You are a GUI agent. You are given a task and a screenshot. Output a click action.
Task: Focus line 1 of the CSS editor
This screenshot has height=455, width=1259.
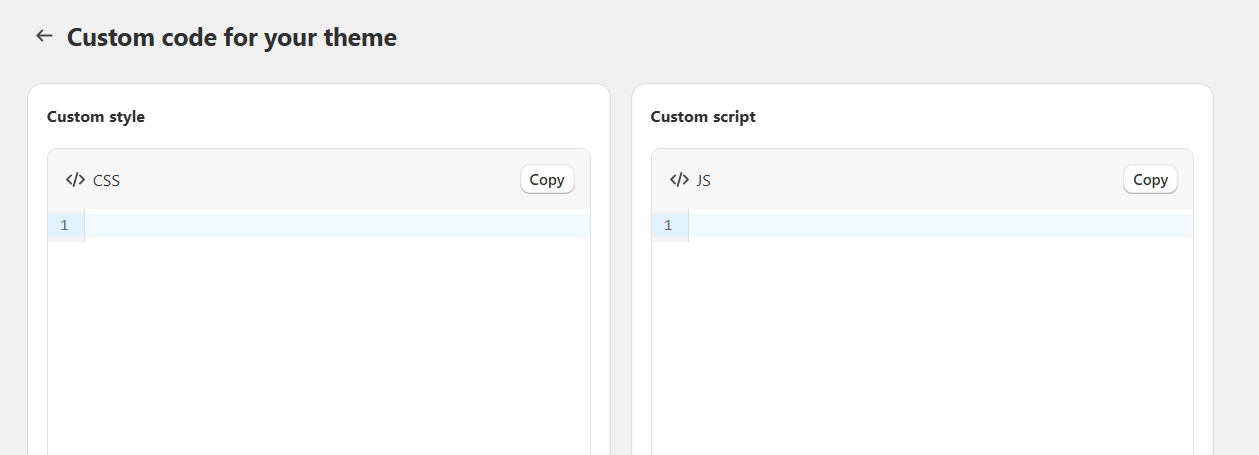pyautogui.click(x=337, y=225)
